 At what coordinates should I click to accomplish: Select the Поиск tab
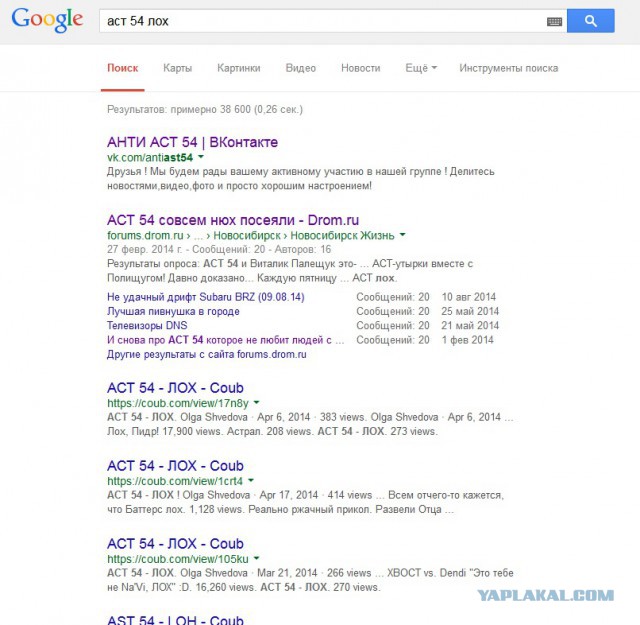click(x=122, y=68)
